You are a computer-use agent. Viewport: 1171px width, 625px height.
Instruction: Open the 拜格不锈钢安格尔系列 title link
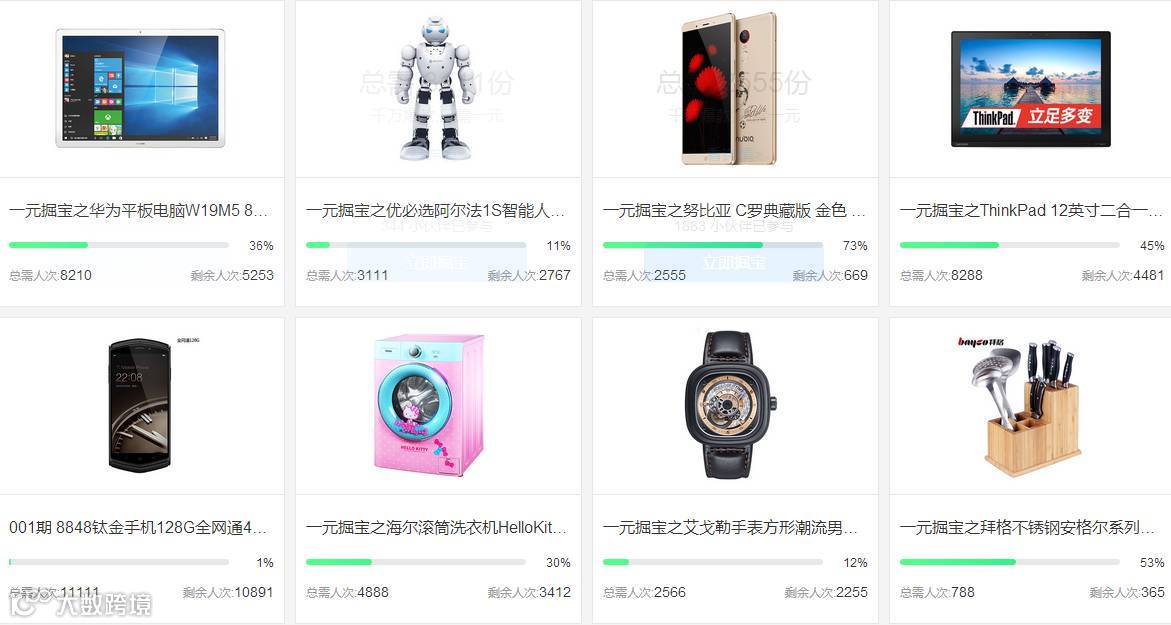click(1028, 528)
